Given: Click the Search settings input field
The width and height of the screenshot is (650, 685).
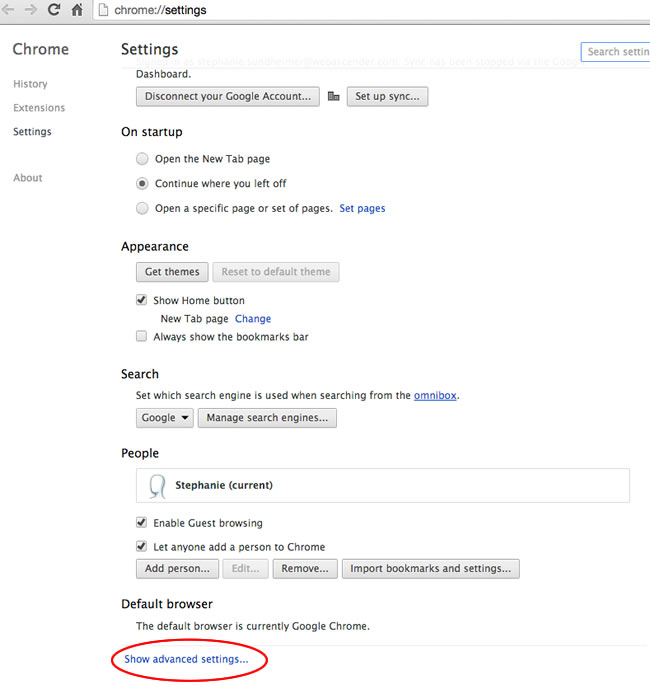Looking at the screenshot, I should 616,52.
